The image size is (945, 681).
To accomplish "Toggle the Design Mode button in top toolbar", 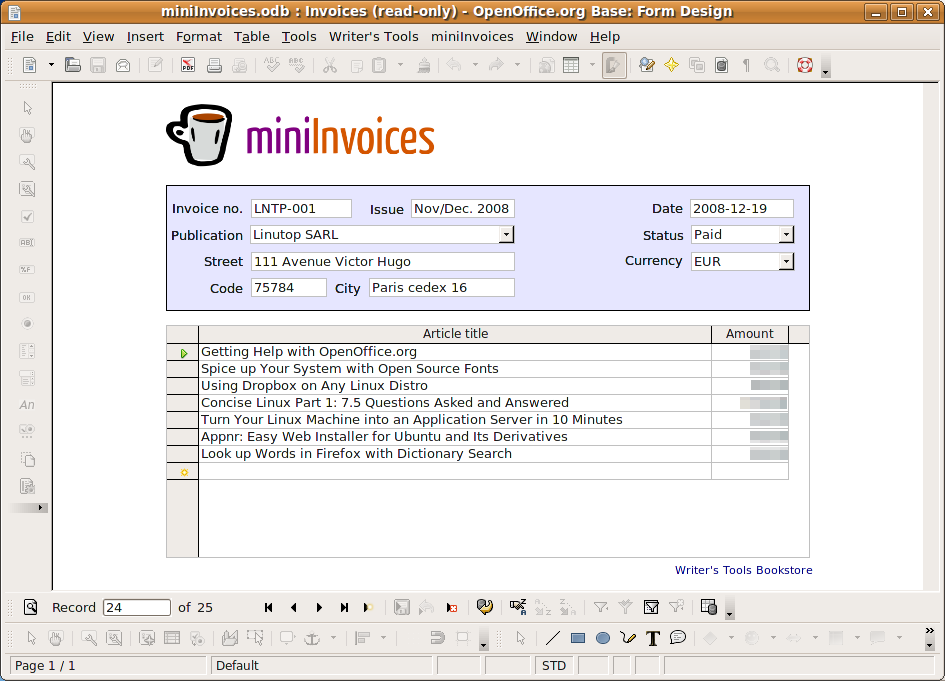I will (x=614, y=64).
